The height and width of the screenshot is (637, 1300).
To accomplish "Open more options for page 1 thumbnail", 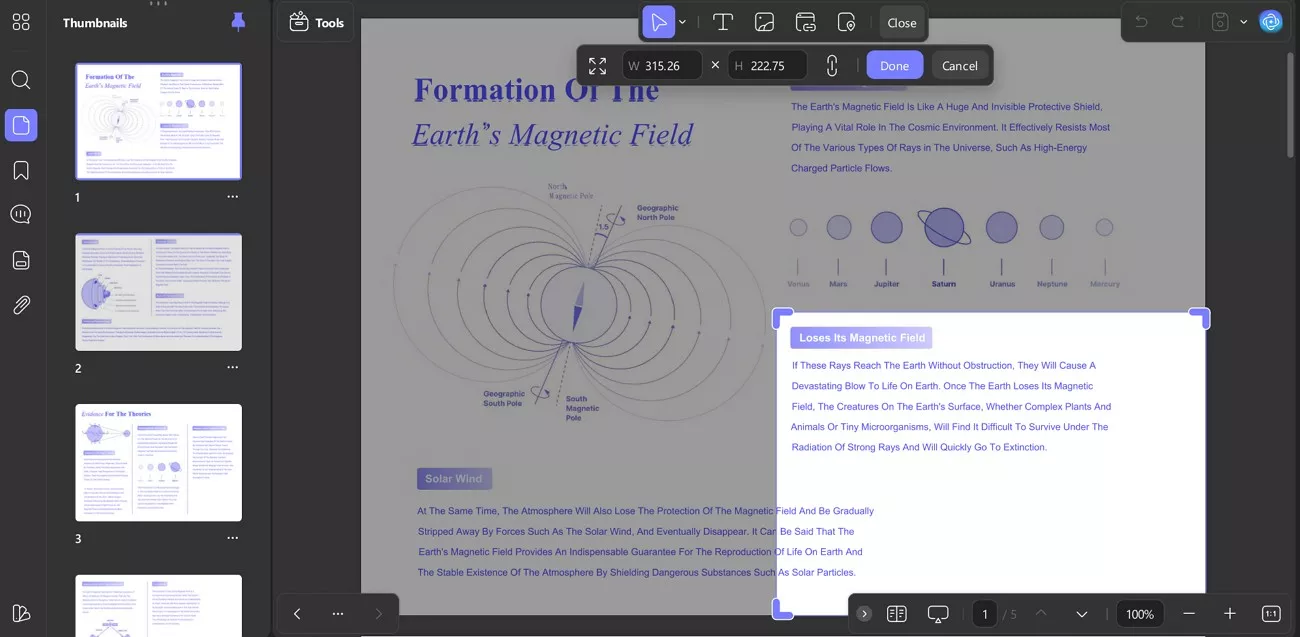I will pos(232,197).
